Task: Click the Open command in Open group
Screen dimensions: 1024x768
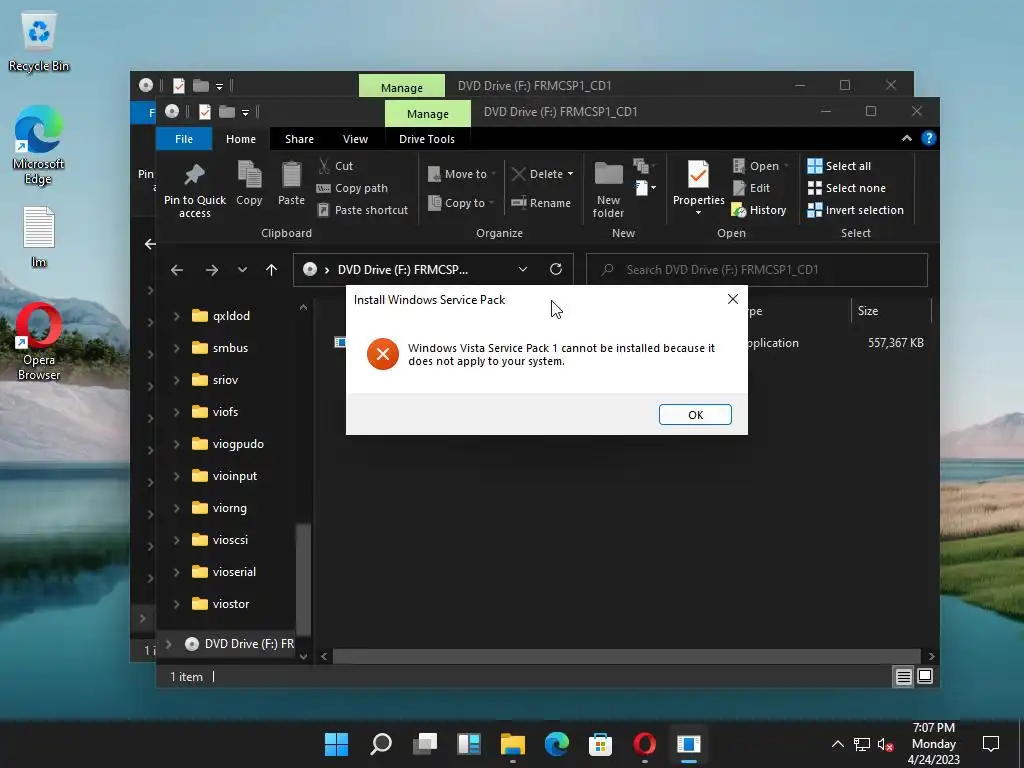Action: point(756,166)
